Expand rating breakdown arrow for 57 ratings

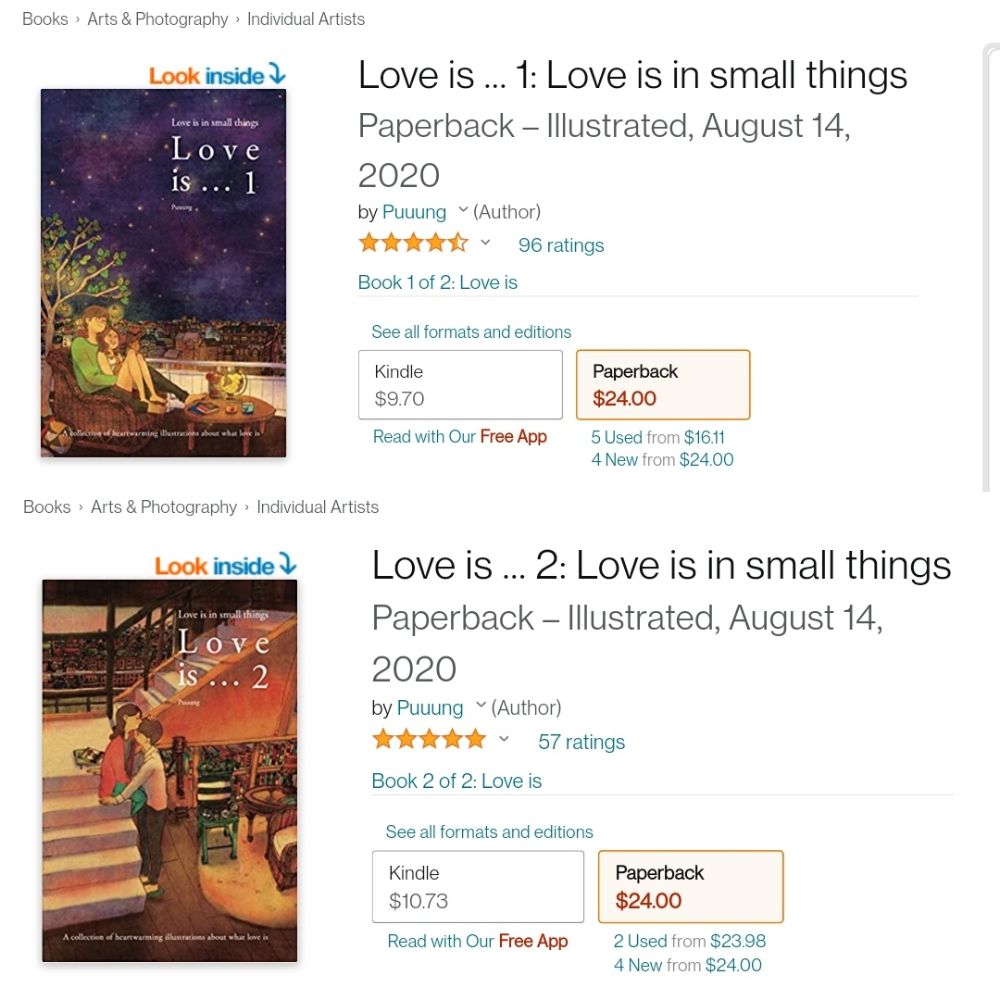click(504, 740)
